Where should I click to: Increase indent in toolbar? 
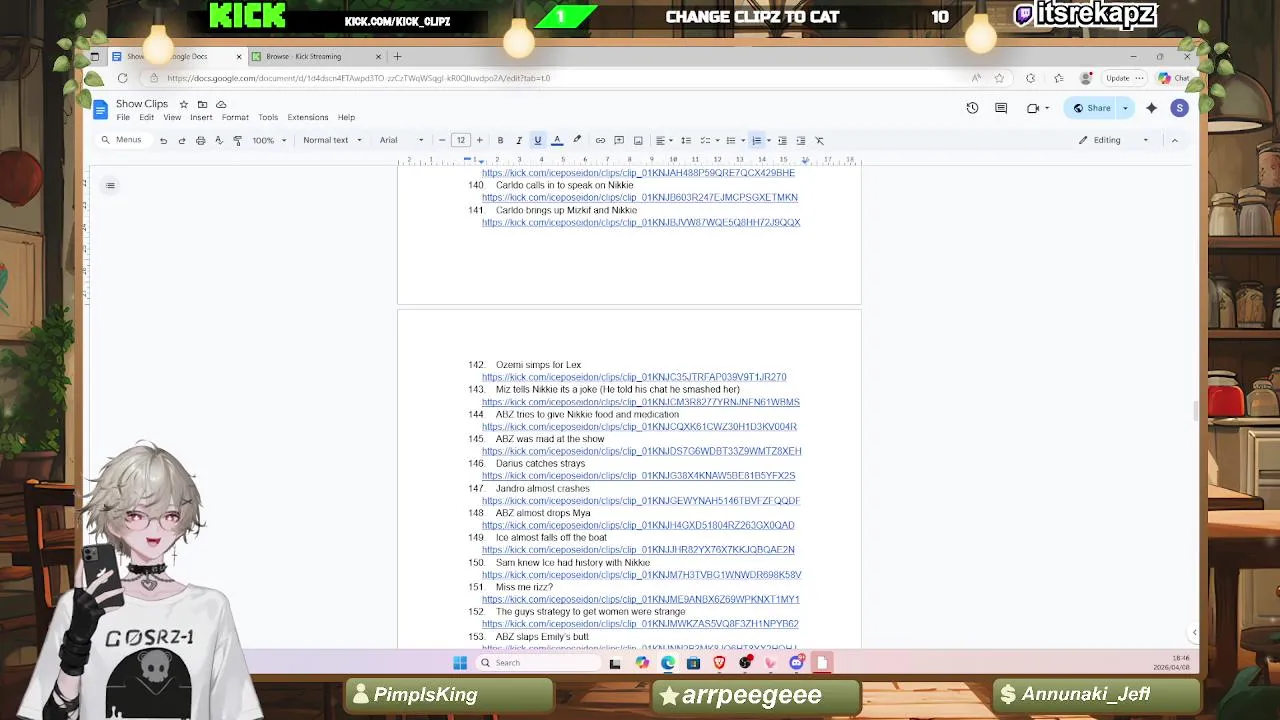tap(801, 140)
